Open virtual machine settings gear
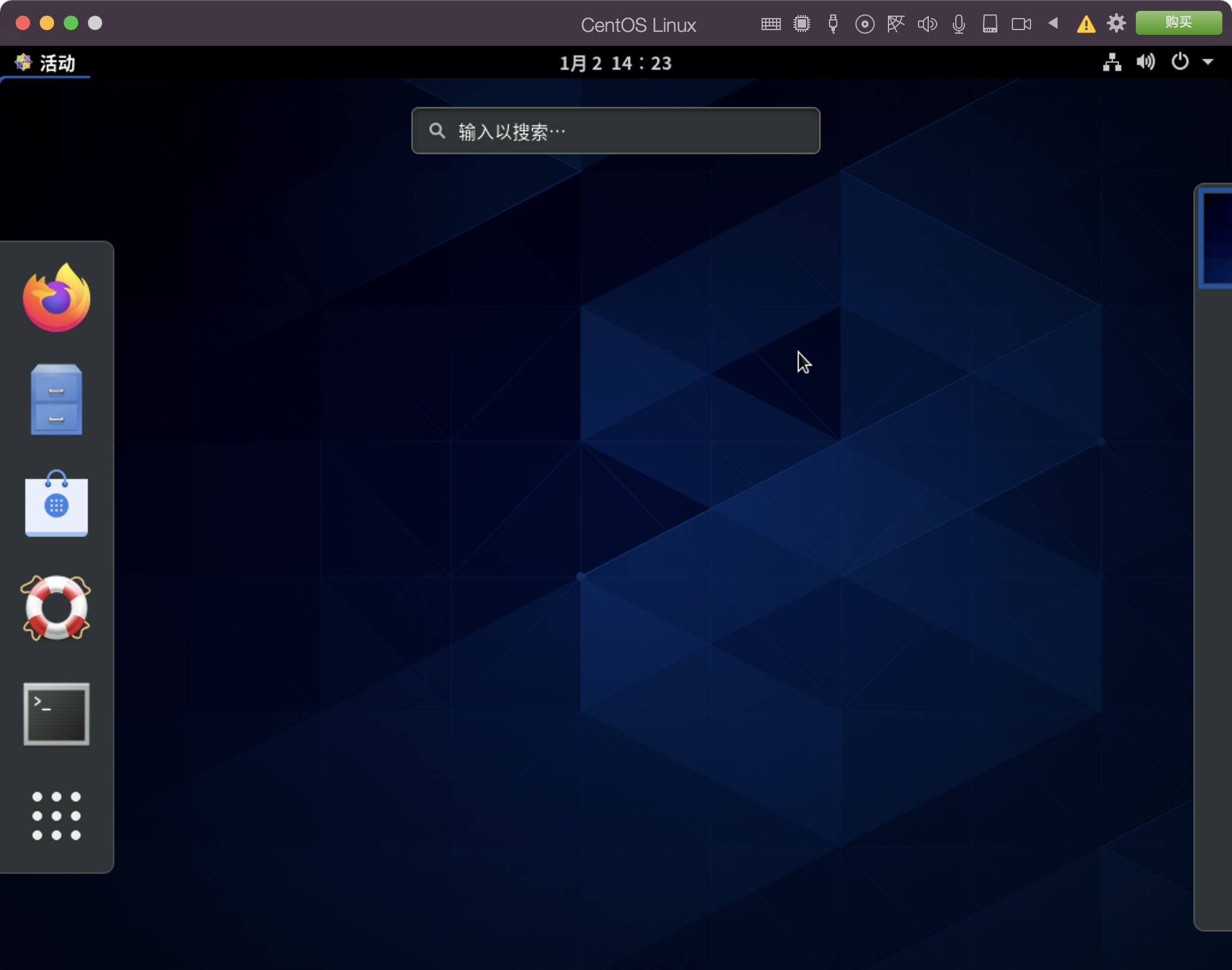Image resolution: width=1232 pixels, height=970 pixels. pos(1116,23)
